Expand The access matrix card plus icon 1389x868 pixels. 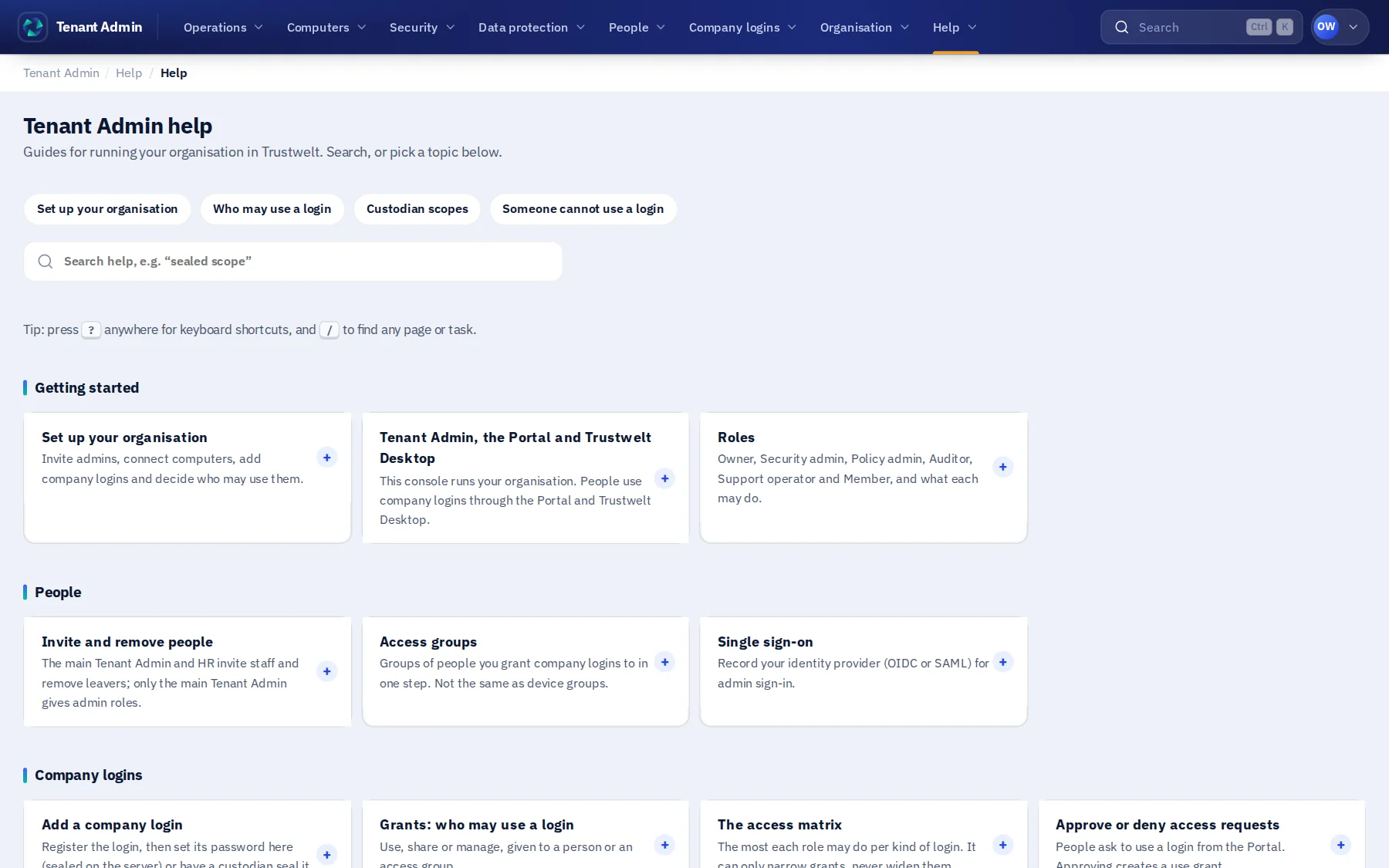pyautogui.click(x=1002, y=845)
